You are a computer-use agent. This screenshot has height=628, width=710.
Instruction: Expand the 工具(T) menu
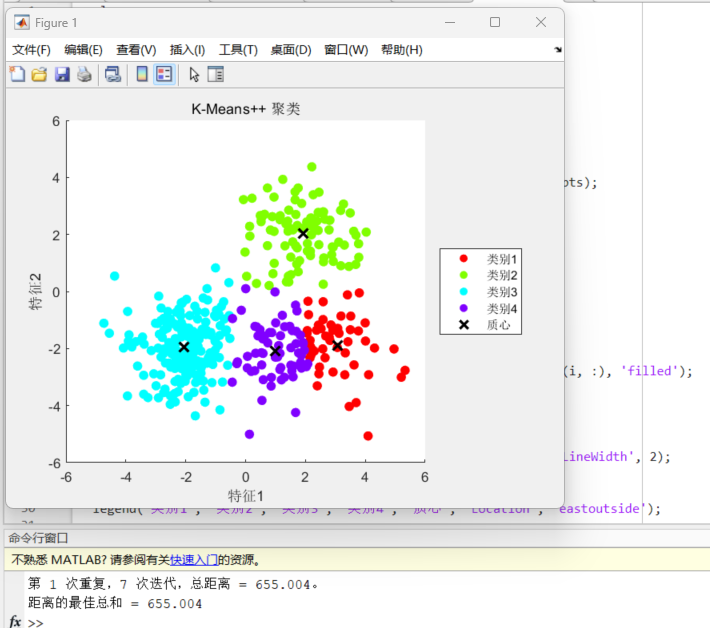[238, 50]
